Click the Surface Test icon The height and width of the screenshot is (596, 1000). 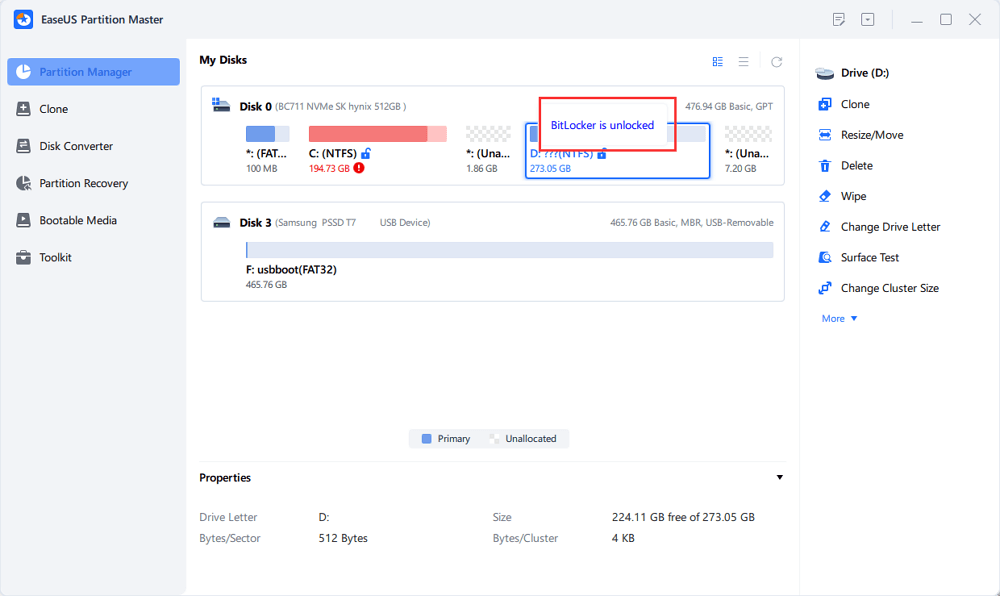pos(825,258)
